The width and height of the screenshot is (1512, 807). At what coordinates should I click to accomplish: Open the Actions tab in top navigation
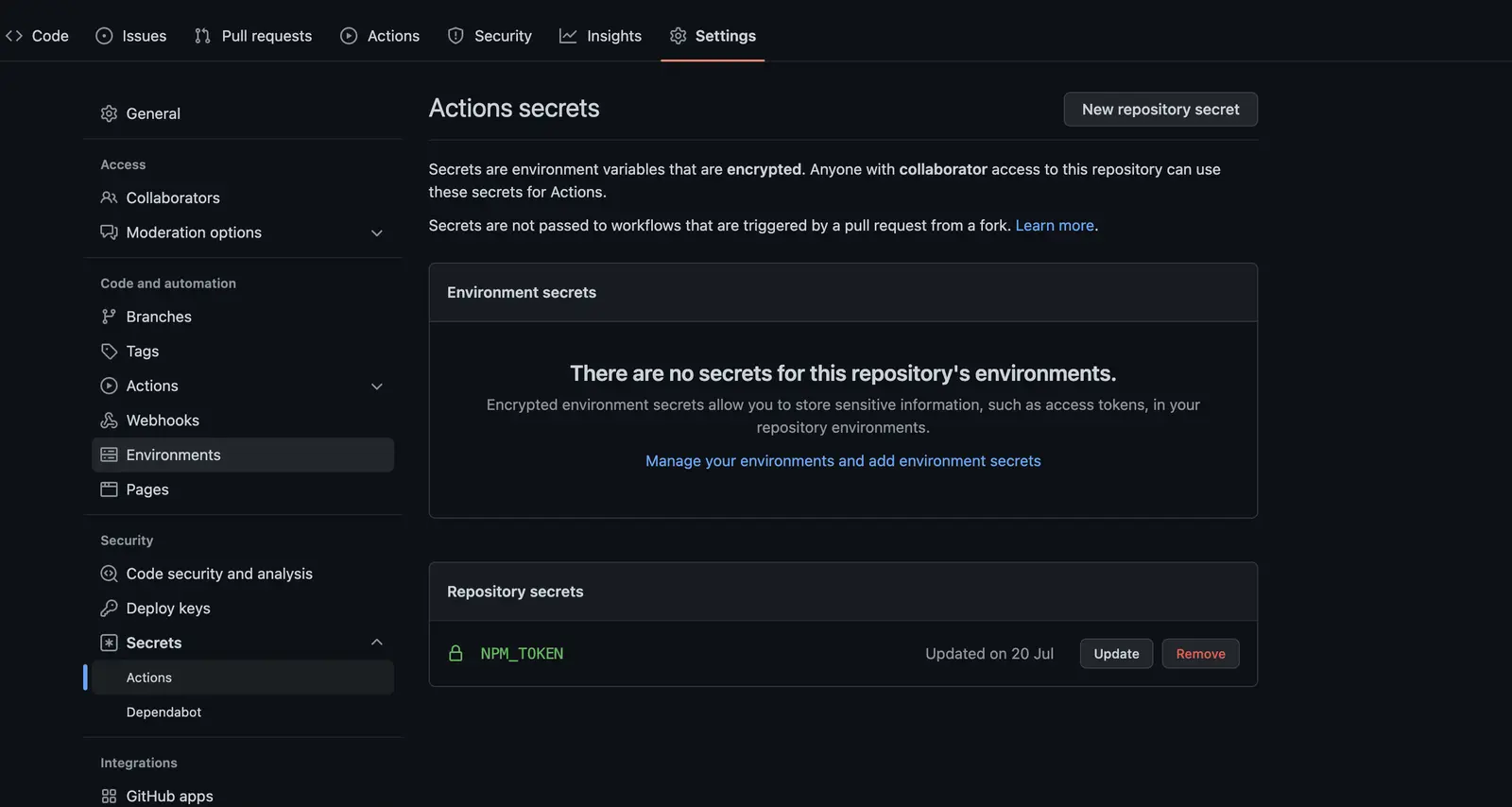(x=380, y=36)
